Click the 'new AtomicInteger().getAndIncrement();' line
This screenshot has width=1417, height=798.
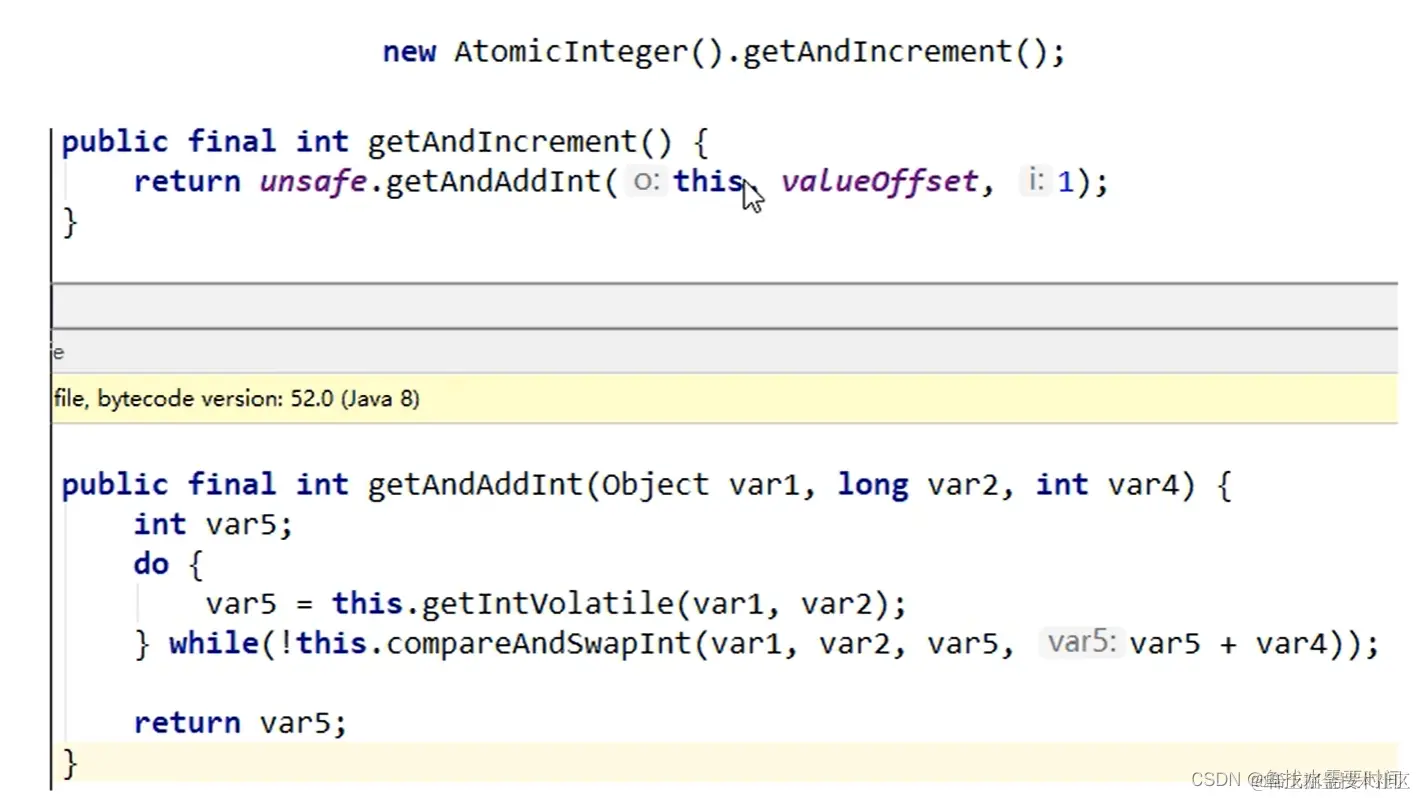coord(724,52)
